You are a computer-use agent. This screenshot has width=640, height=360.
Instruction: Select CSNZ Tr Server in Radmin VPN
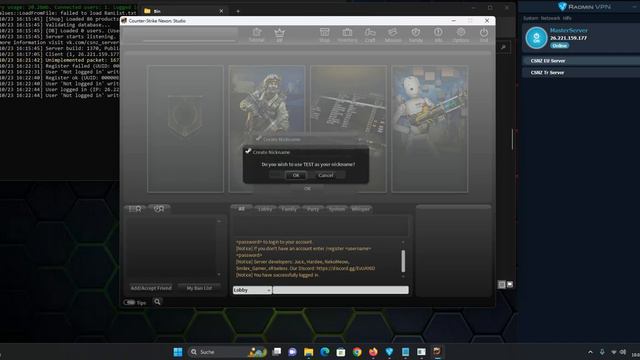click(x=581, y=73)
